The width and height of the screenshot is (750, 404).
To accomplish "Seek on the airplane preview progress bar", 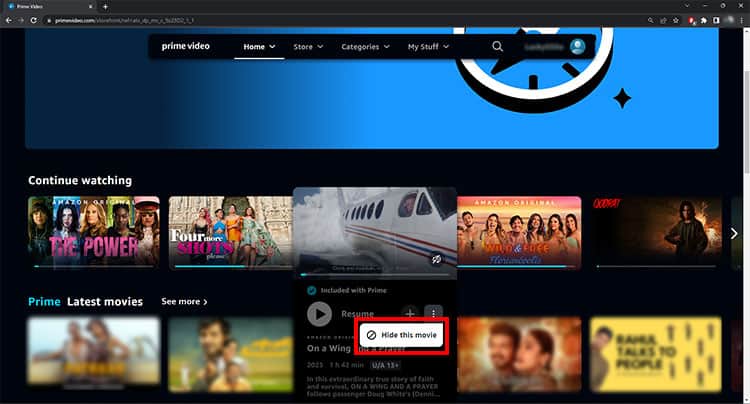I will click(375, 275).
